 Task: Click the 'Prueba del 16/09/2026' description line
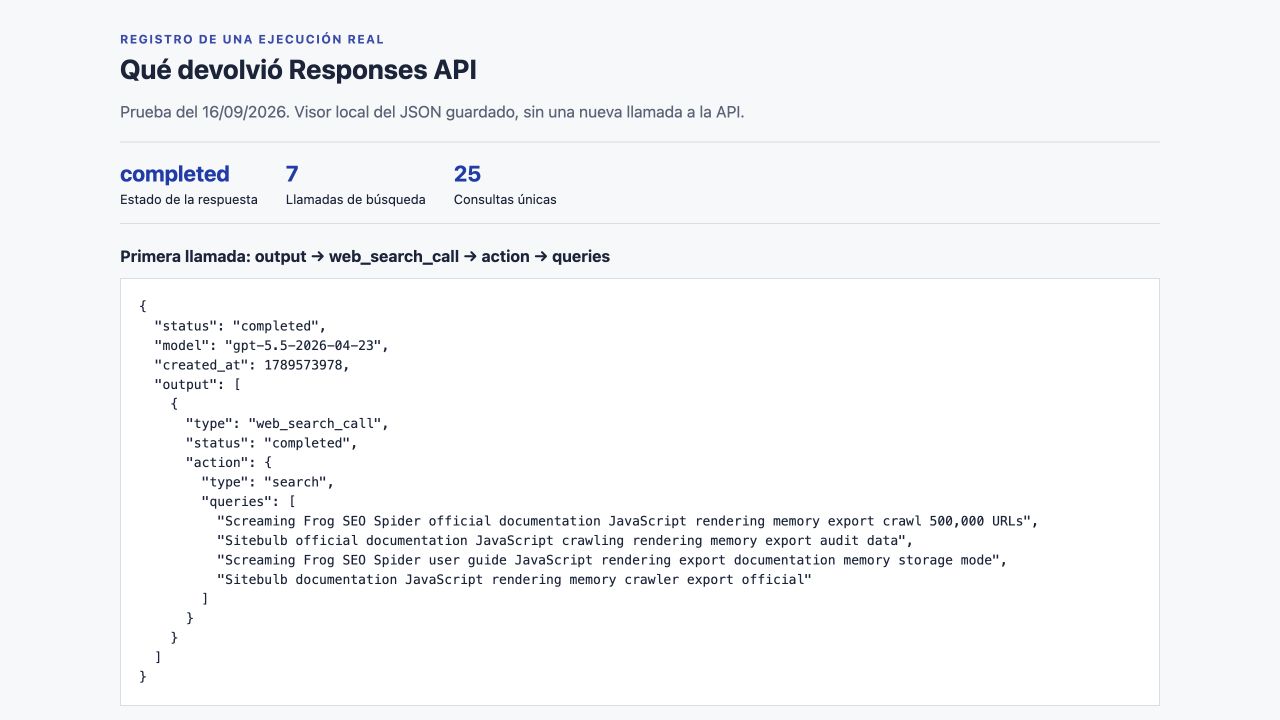tap(432, 111)
